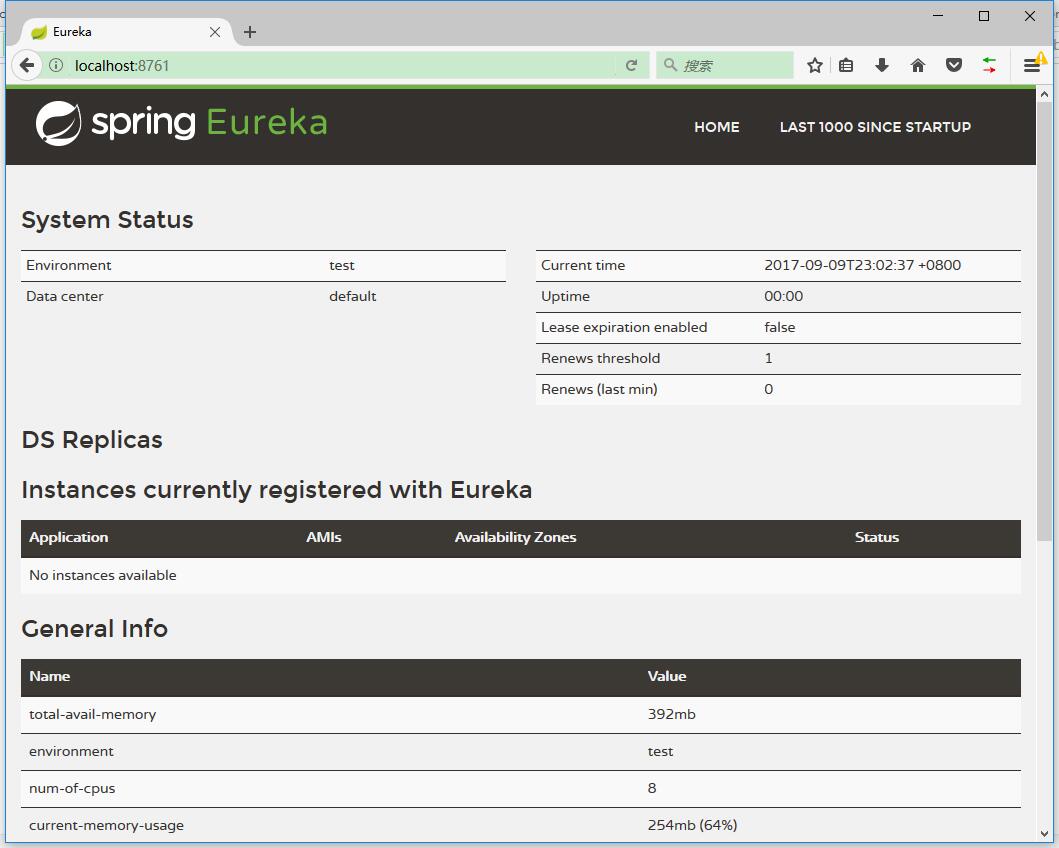The width and height of the screenshot is (1059, 848).
Task: Click the red-green arrows extension icon
Action: [989, 65]
